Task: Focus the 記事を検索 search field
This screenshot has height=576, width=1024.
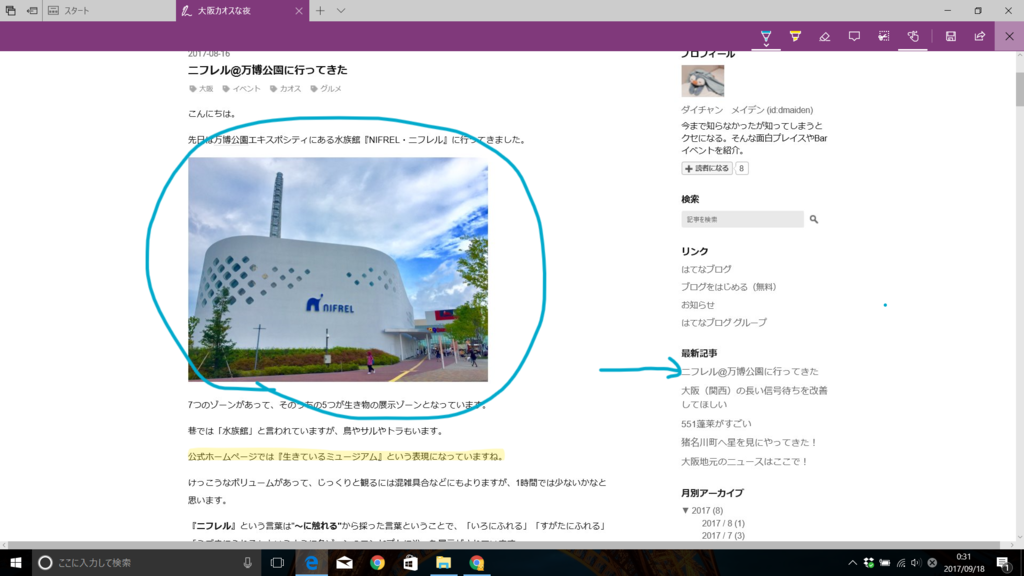Action: tap(742, 219)
